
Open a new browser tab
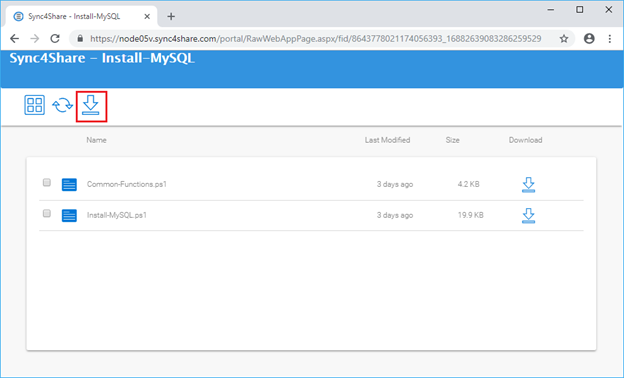click(x=171, y=16)
